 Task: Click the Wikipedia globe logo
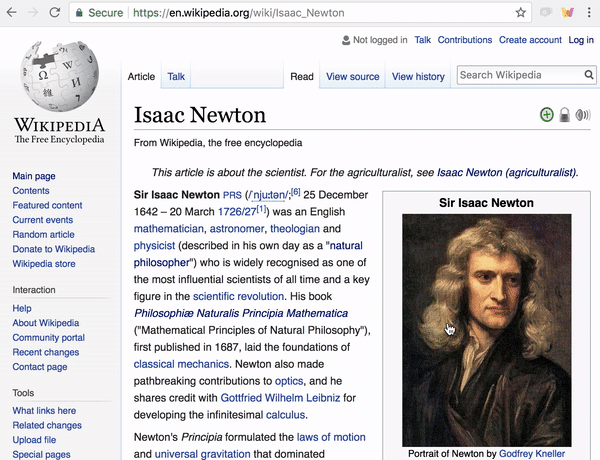[59, 76]
